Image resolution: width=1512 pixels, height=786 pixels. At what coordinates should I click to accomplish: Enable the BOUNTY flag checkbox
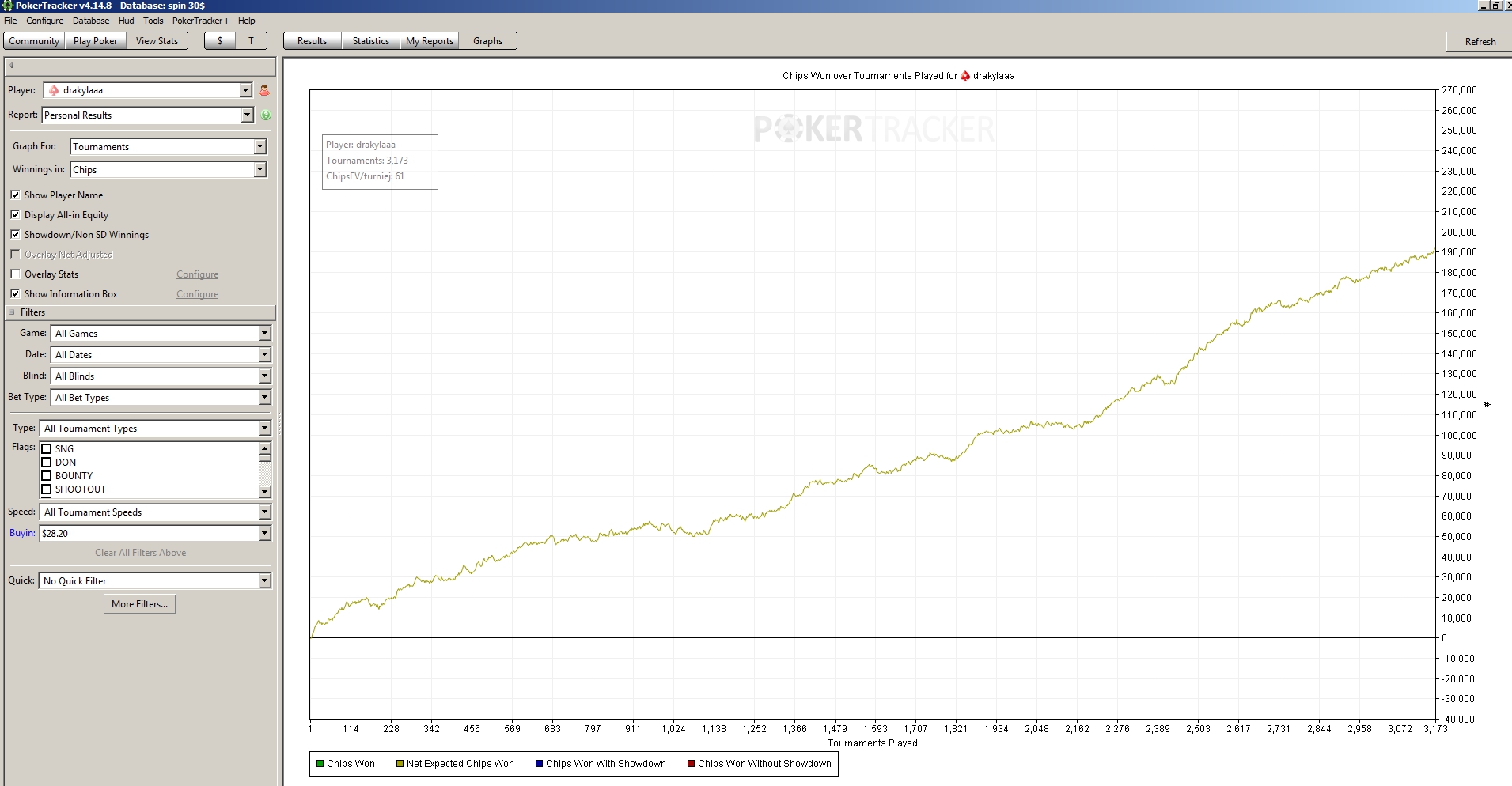(x=46, y=475)
